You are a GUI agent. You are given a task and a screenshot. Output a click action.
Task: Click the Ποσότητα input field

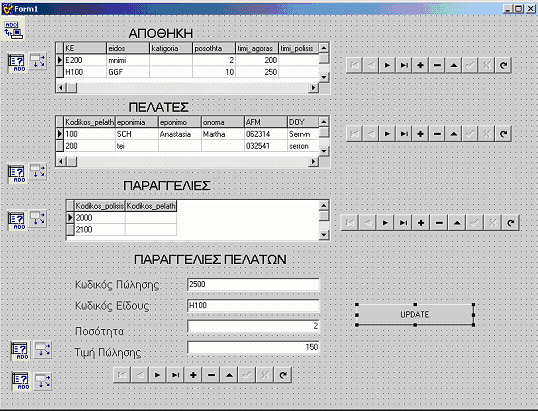[x=253, y=326]
